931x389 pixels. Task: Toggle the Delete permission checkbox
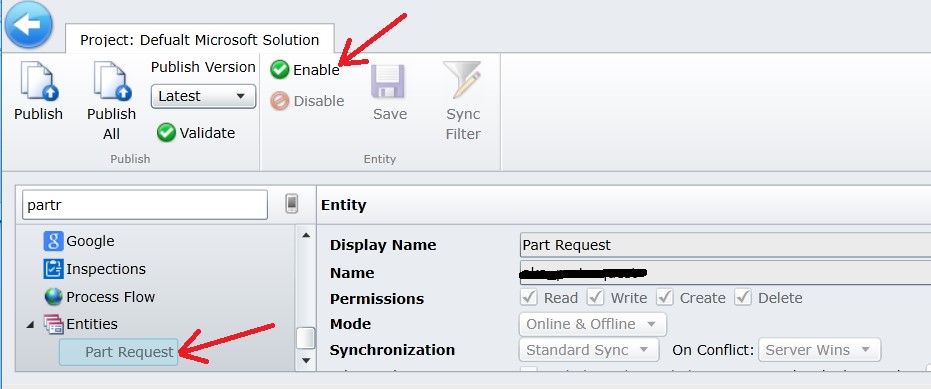(x=743, y=297)
